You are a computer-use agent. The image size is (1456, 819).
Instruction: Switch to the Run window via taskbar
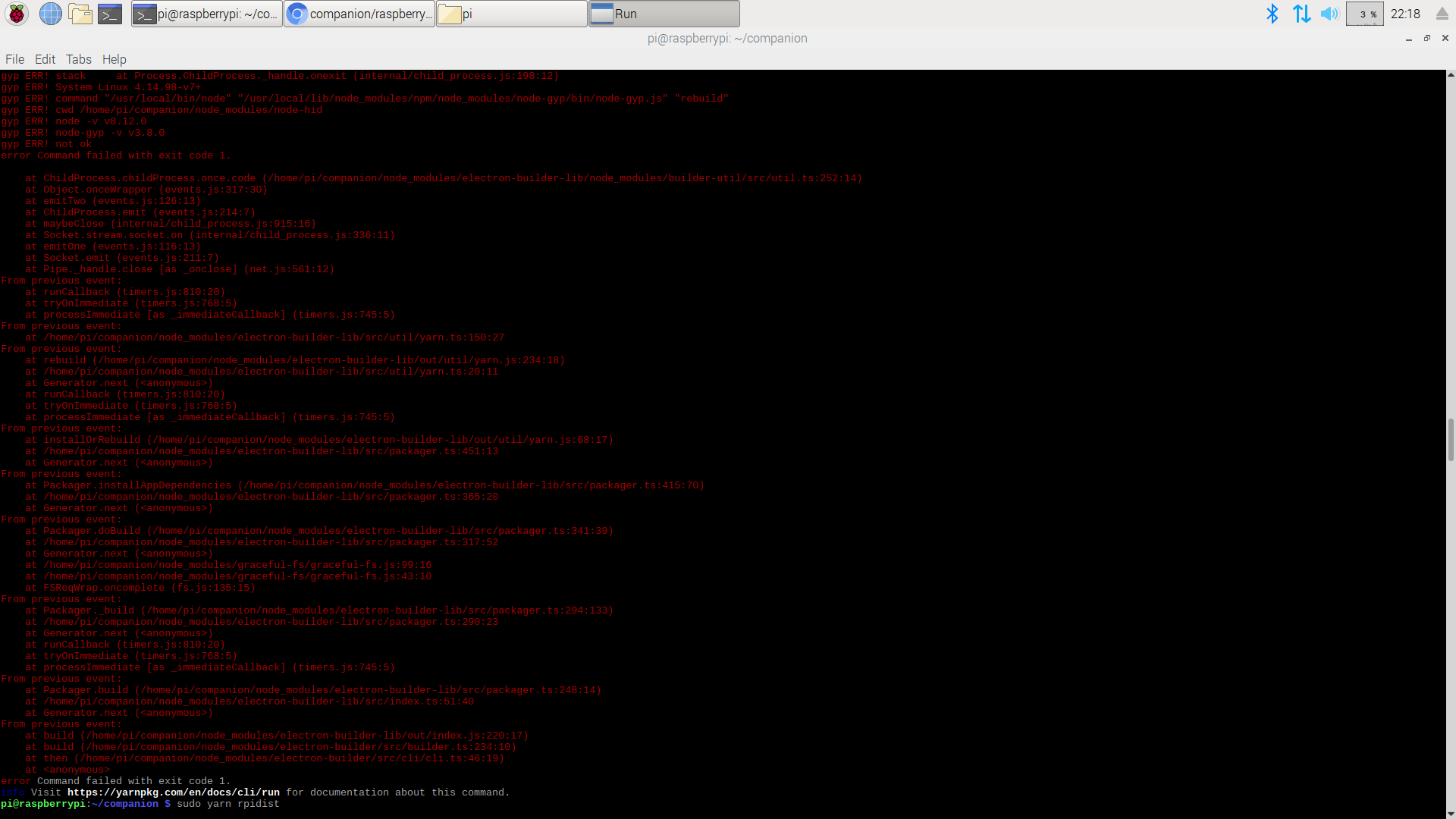tap(663, 13)
